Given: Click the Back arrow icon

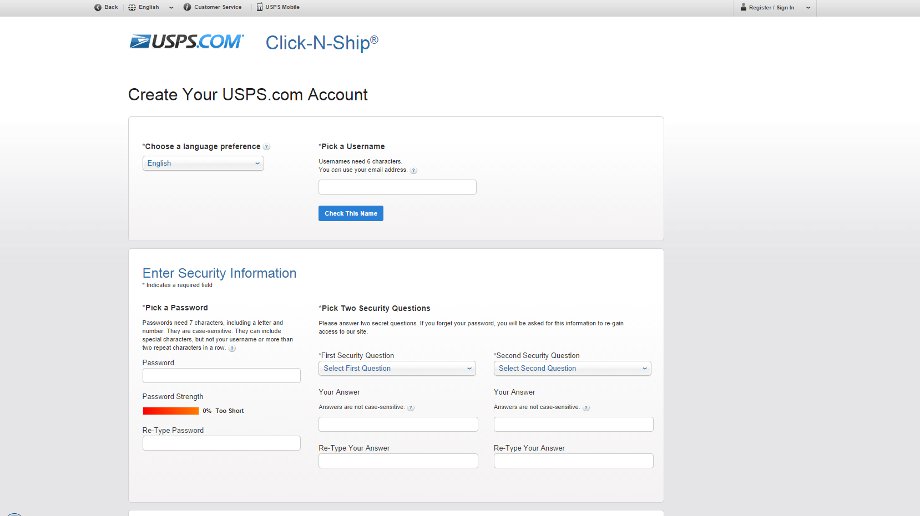Looking at the screenshot, I should [97, 7].
